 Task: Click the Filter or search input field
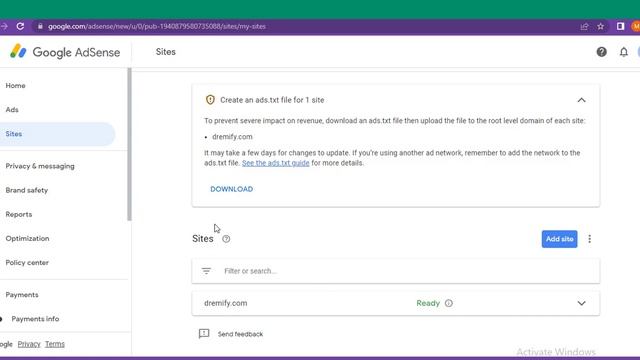click(396, 271)
